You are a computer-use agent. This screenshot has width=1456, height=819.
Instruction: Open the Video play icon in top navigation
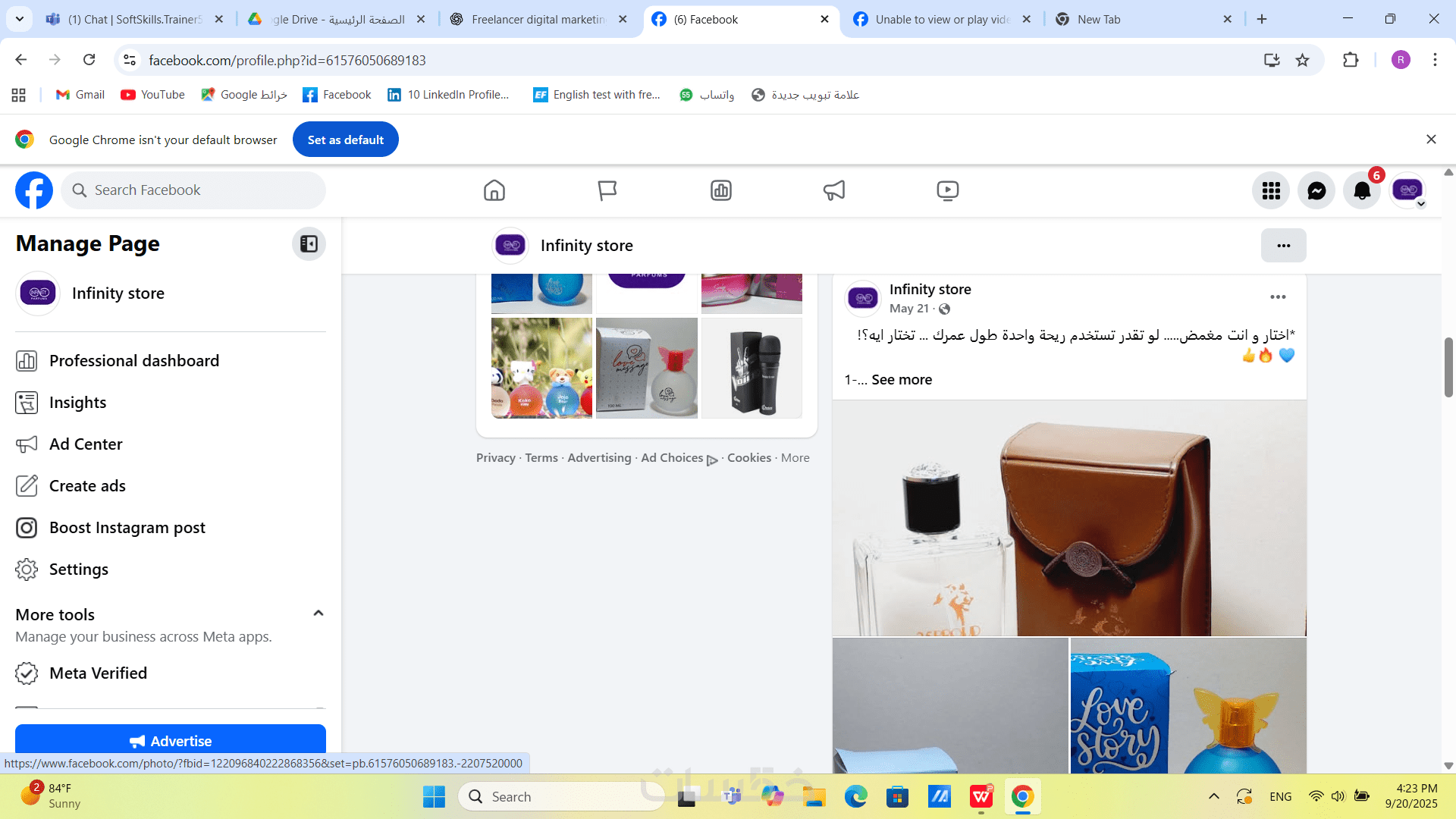[x=947, y=190]
